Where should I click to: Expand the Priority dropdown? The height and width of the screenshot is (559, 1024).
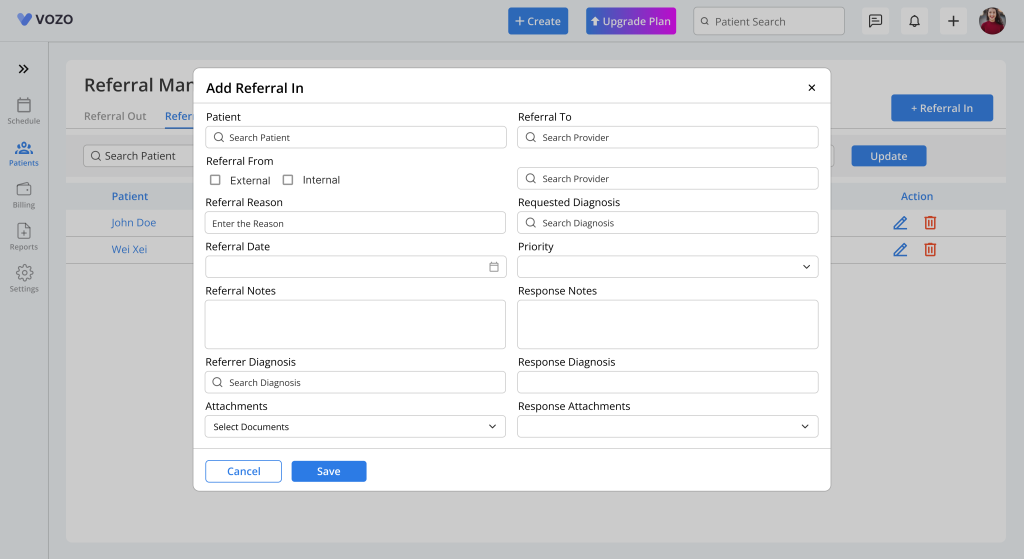pyautogui.click(x=667, y=267)
